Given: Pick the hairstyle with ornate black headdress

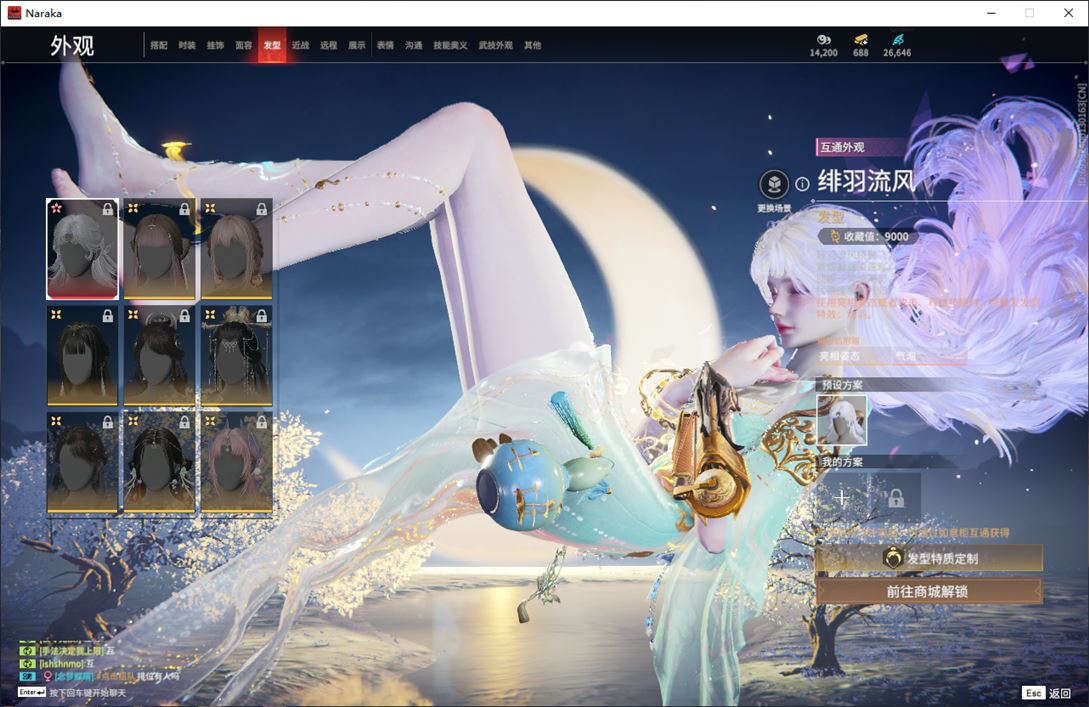Looking at the screenshot, I should (236, 355).
